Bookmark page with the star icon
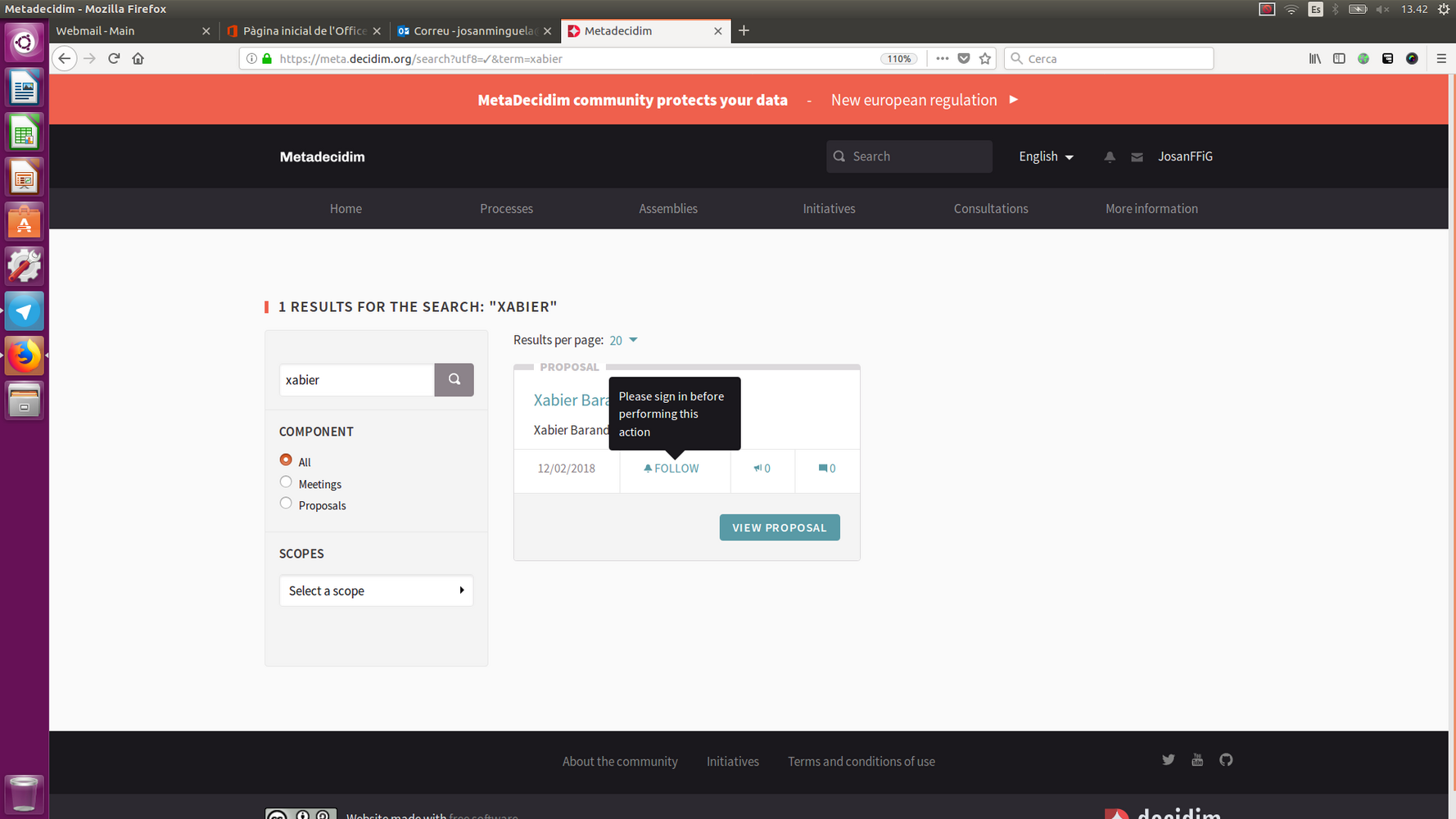This screenshot has height=819, width=1456. (985, 59)
